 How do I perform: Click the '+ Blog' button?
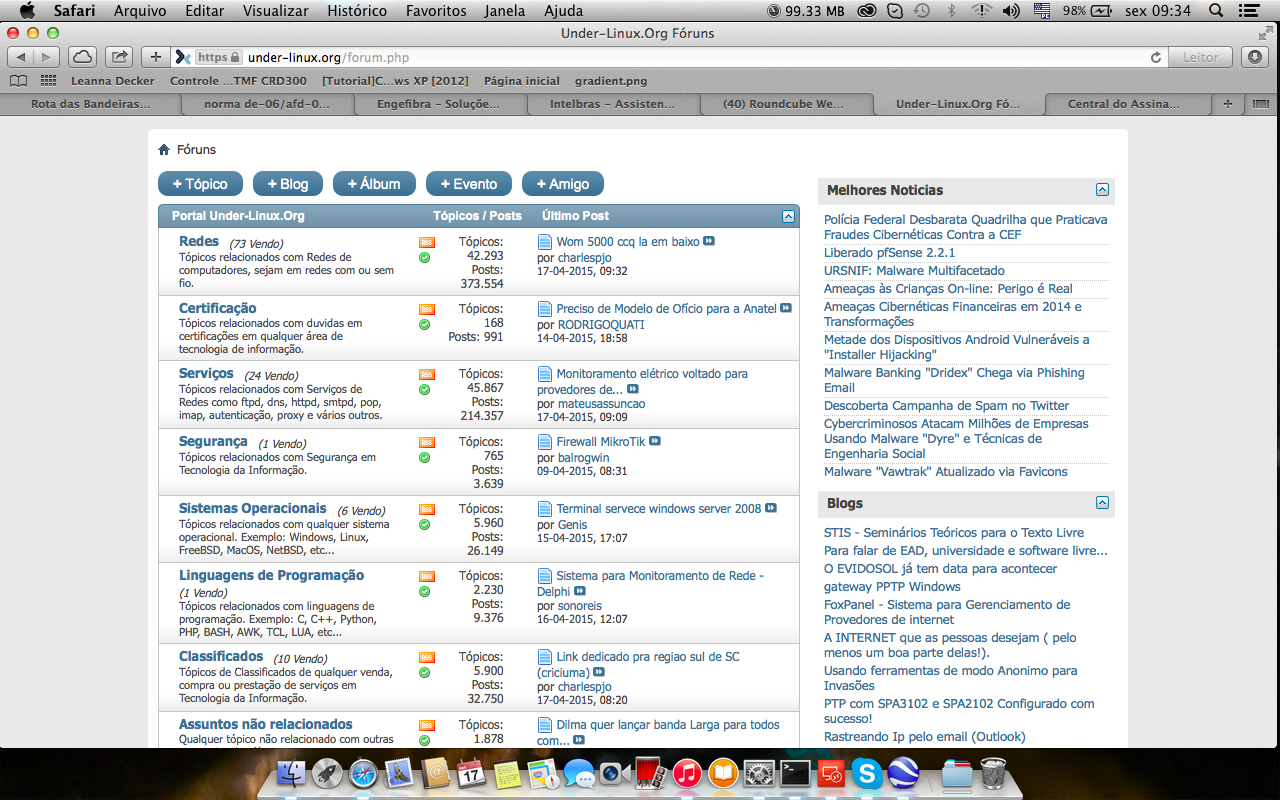point(288,184)
